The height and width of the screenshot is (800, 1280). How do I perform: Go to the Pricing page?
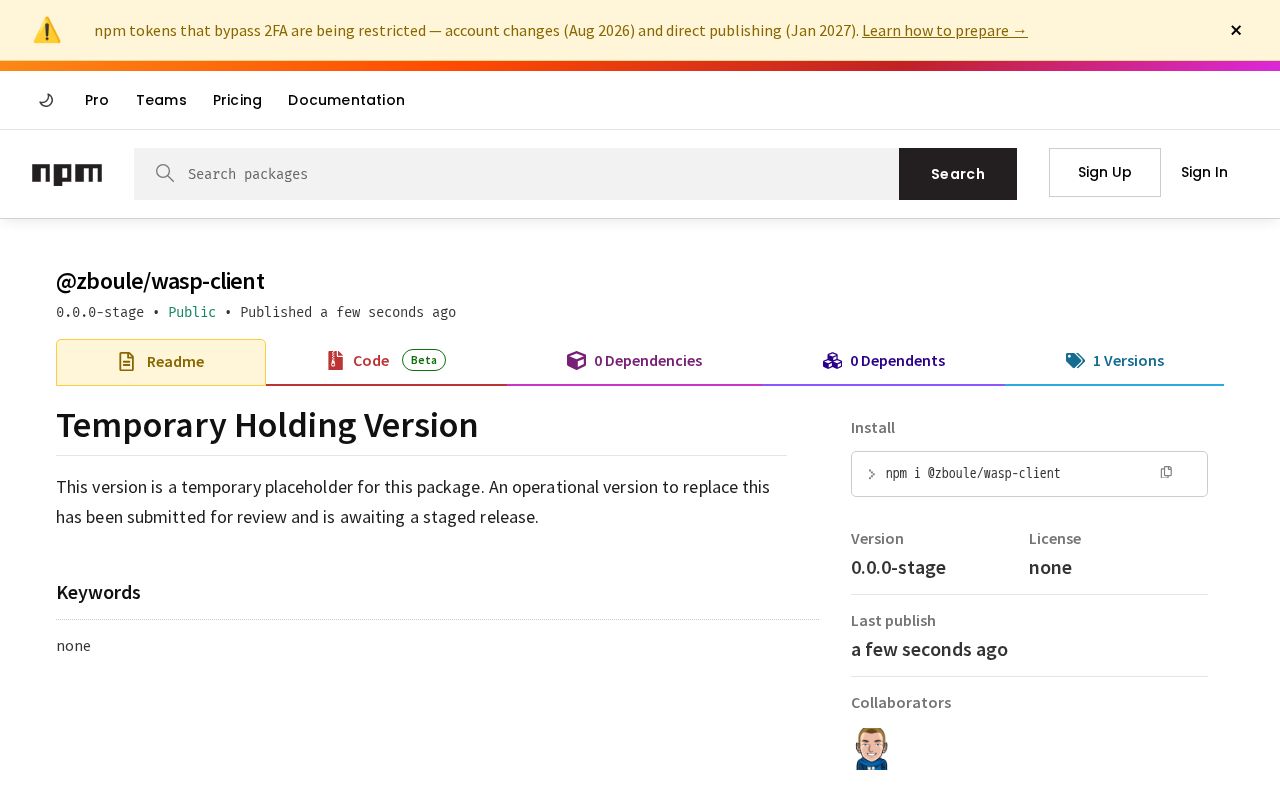click(x=237, y=100)
